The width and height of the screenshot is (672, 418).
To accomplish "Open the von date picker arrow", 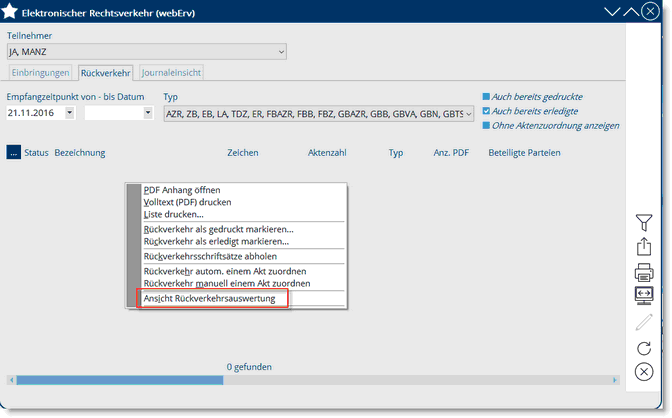I will (69, 113).
